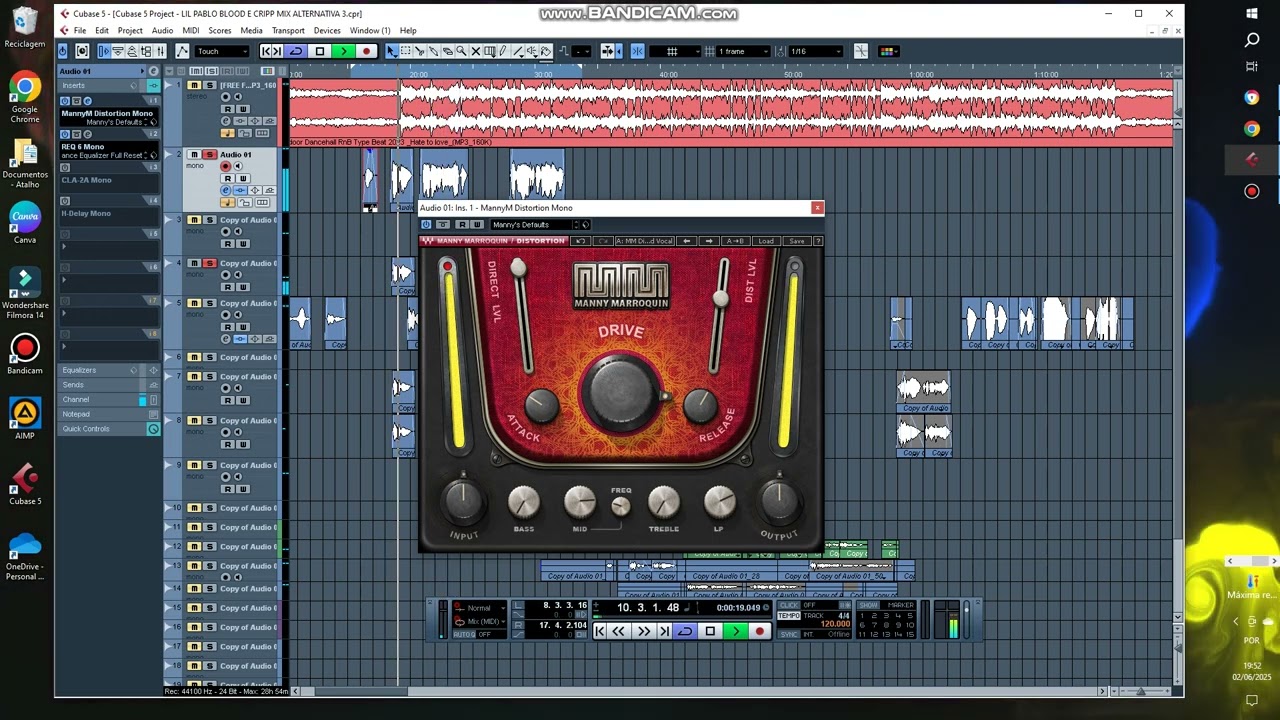Open the File menu

tap(80, 31)
